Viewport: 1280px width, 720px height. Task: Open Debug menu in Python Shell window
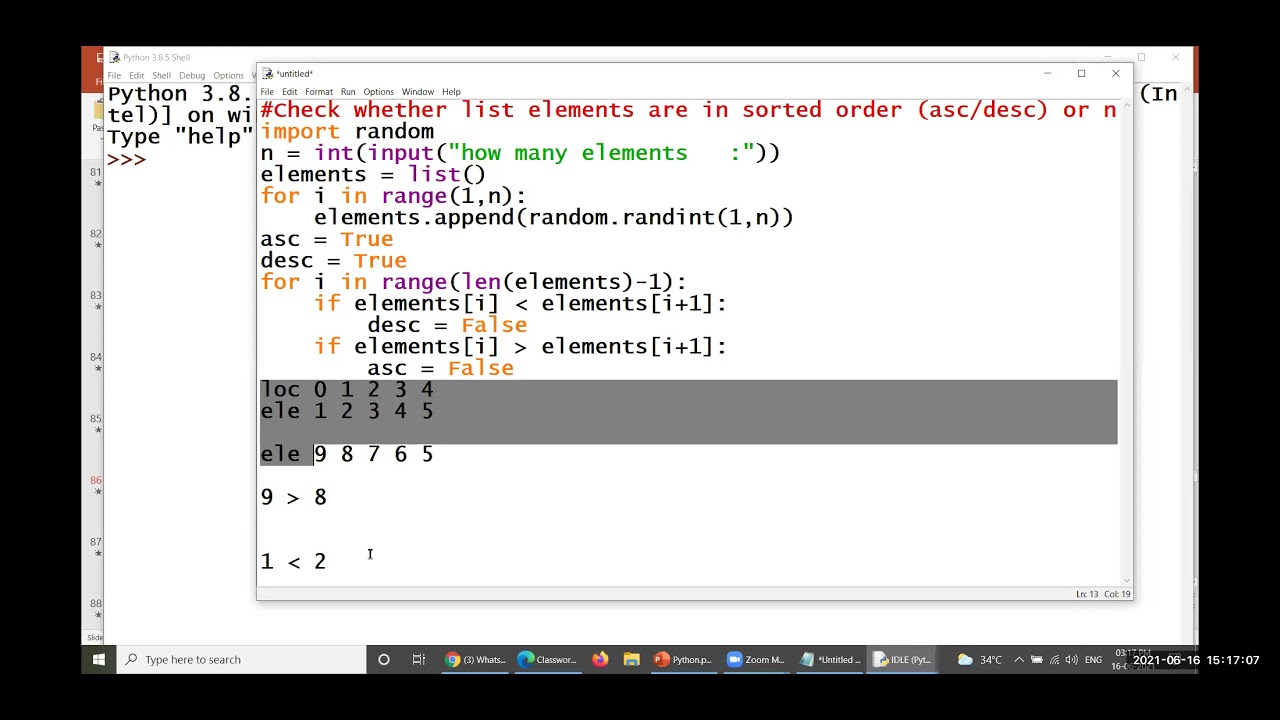tap(192, 76)
